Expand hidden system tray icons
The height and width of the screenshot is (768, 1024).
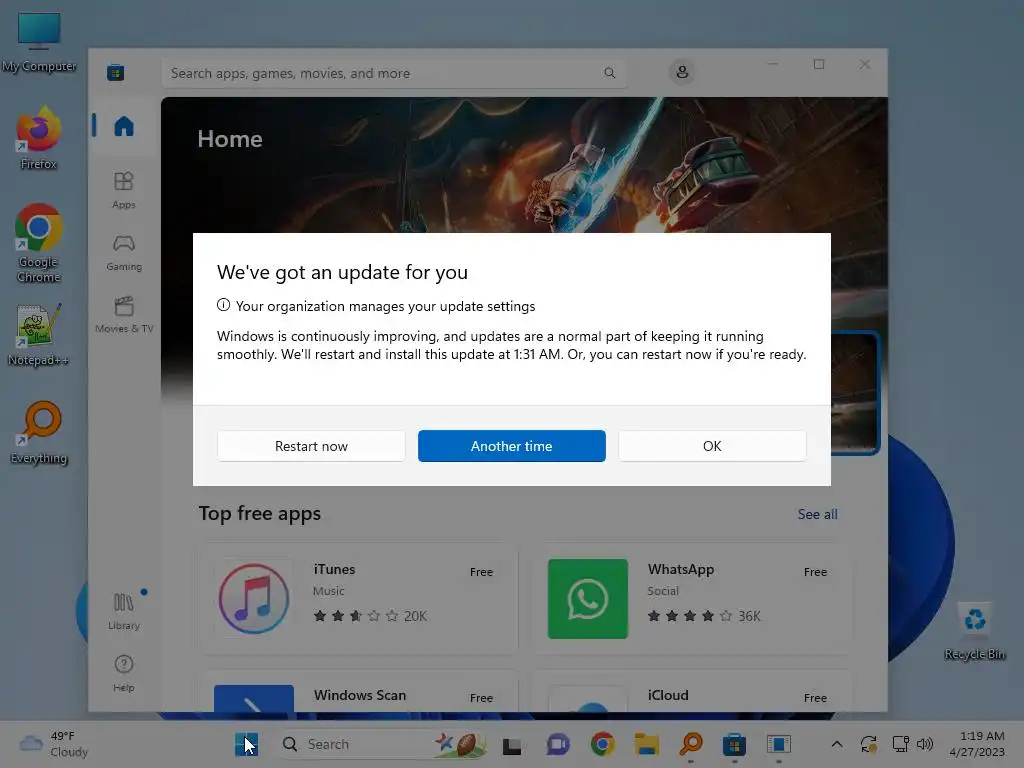837,744
